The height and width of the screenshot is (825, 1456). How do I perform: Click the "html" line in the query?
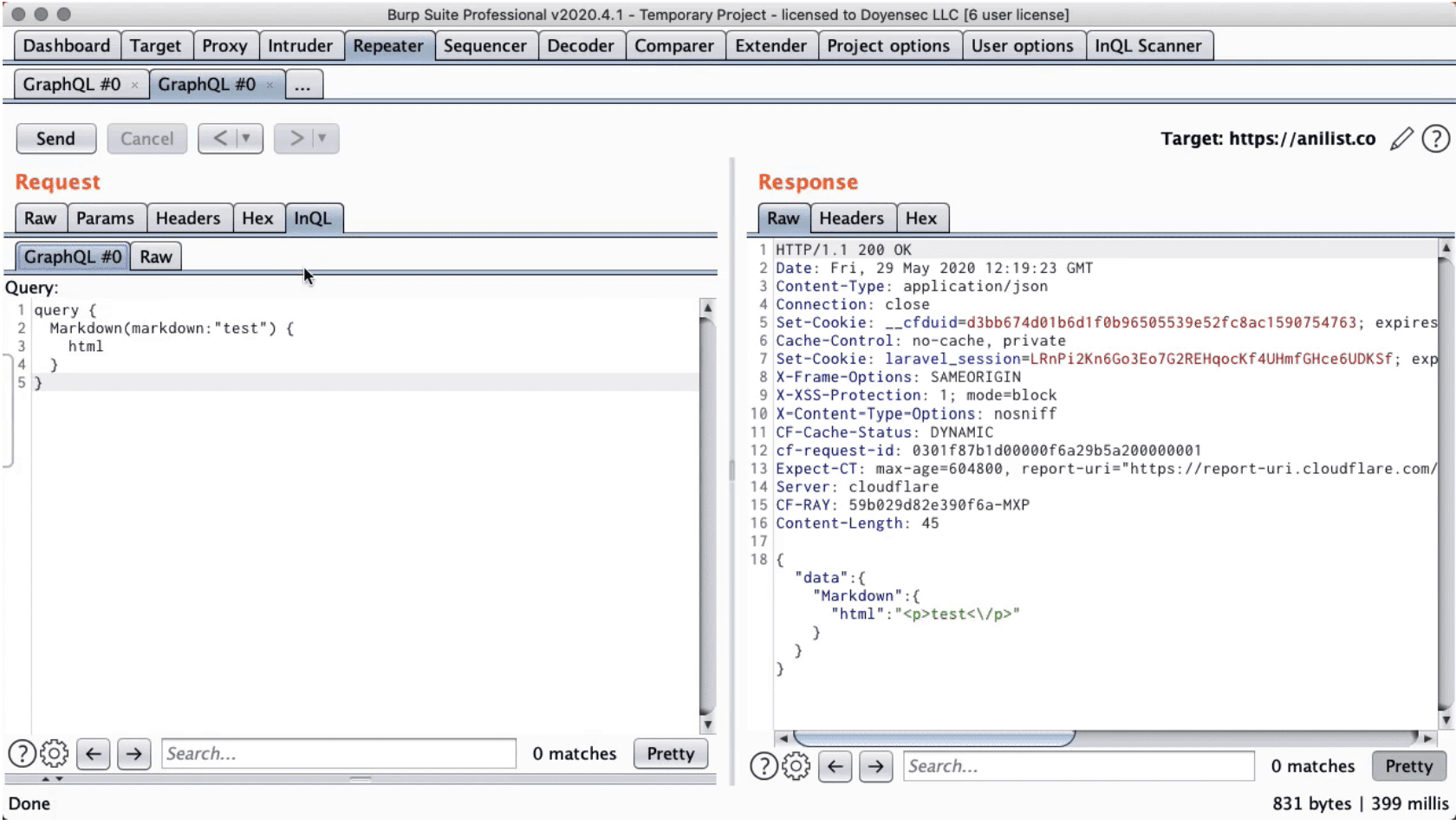coord(86,347)
